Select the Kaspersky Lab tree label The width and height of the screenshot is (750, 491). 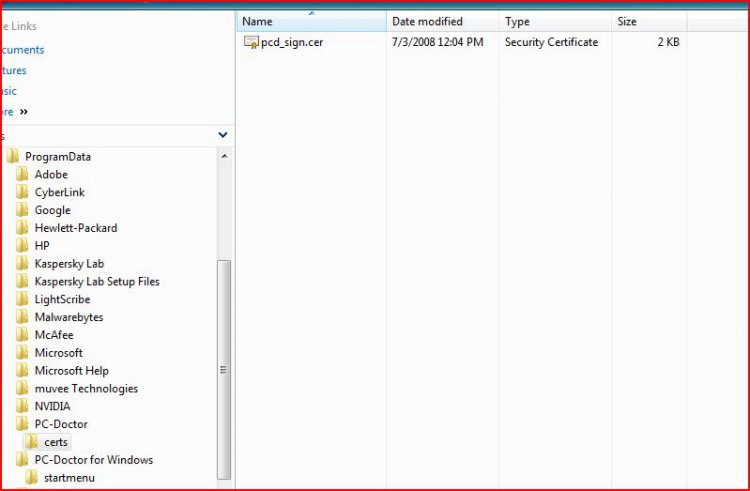pyautogui.click(x=69, y=264)
